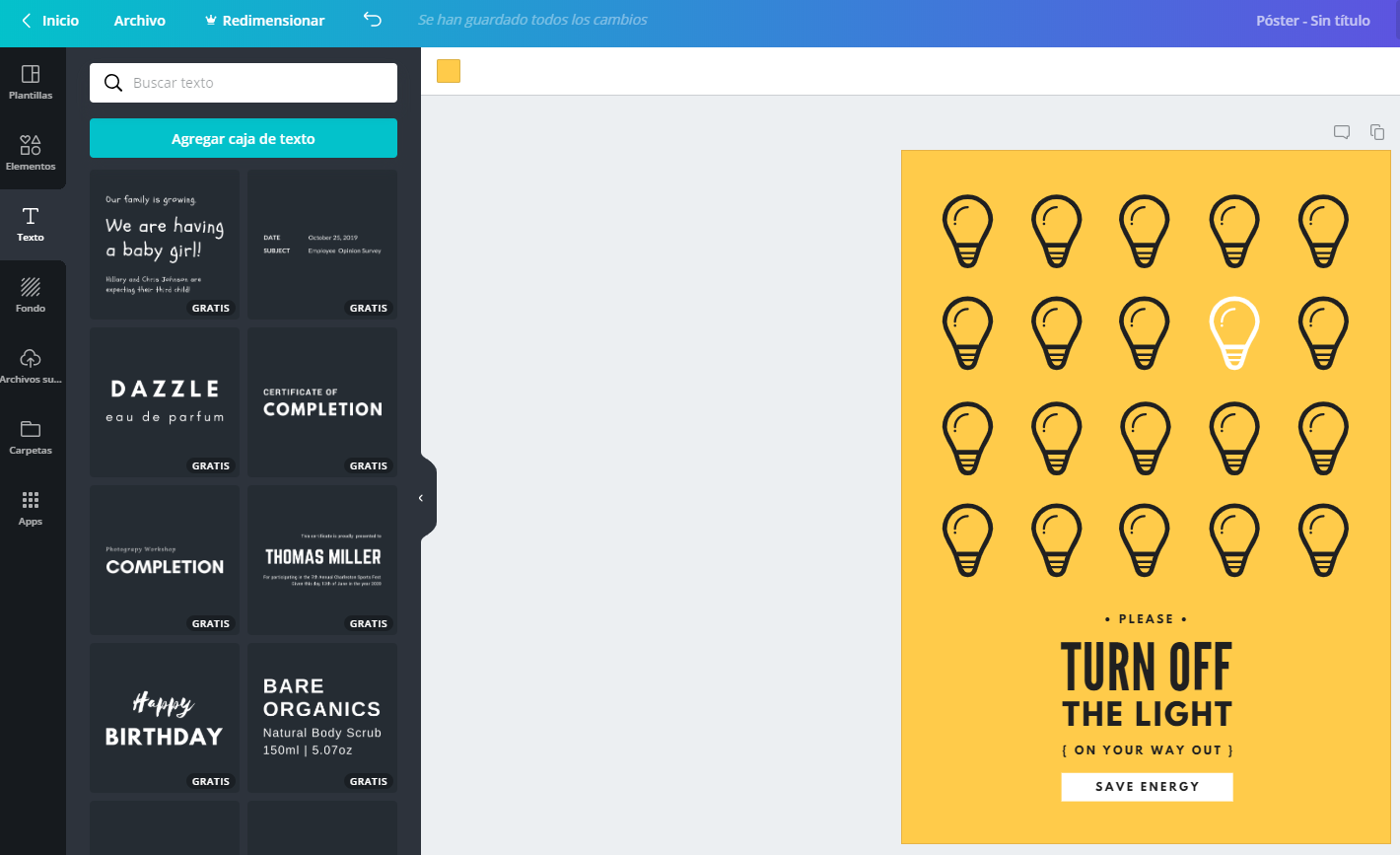Open the yellow background color swatch
Screen dimensions: 1400x855
[x=449, y=71]
